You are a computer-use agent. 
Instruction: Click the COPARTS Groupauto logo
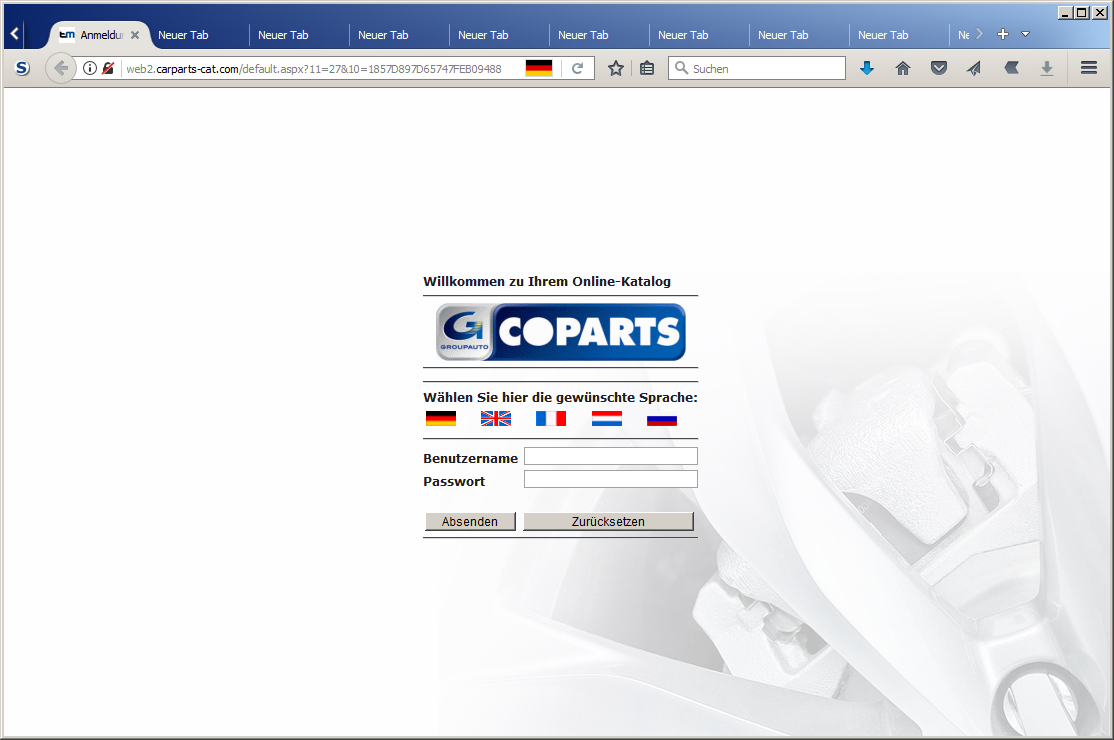pos(561,332)
